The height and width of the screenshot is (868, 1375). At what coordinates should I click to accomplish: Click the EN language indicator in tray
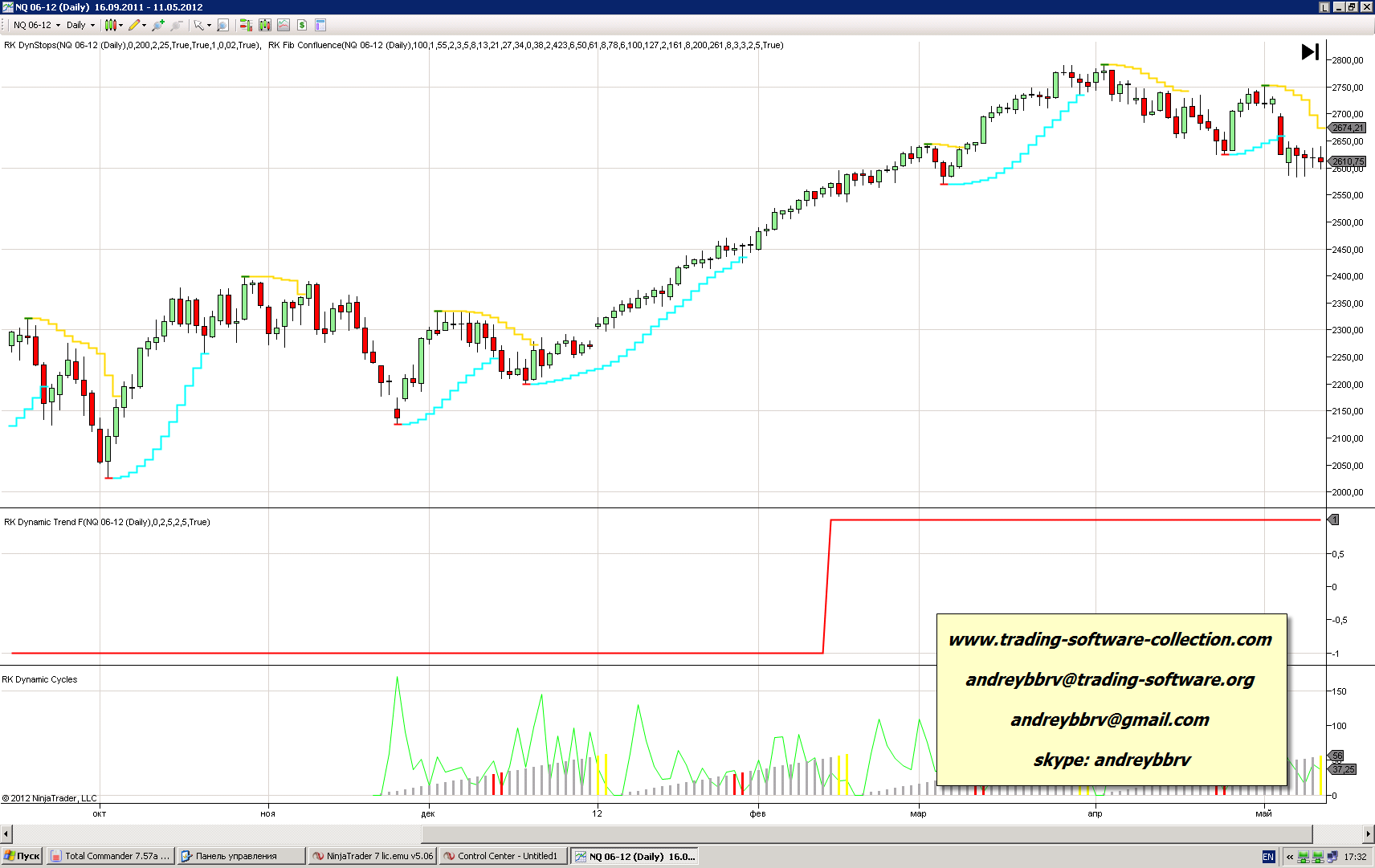point(1268,857)
